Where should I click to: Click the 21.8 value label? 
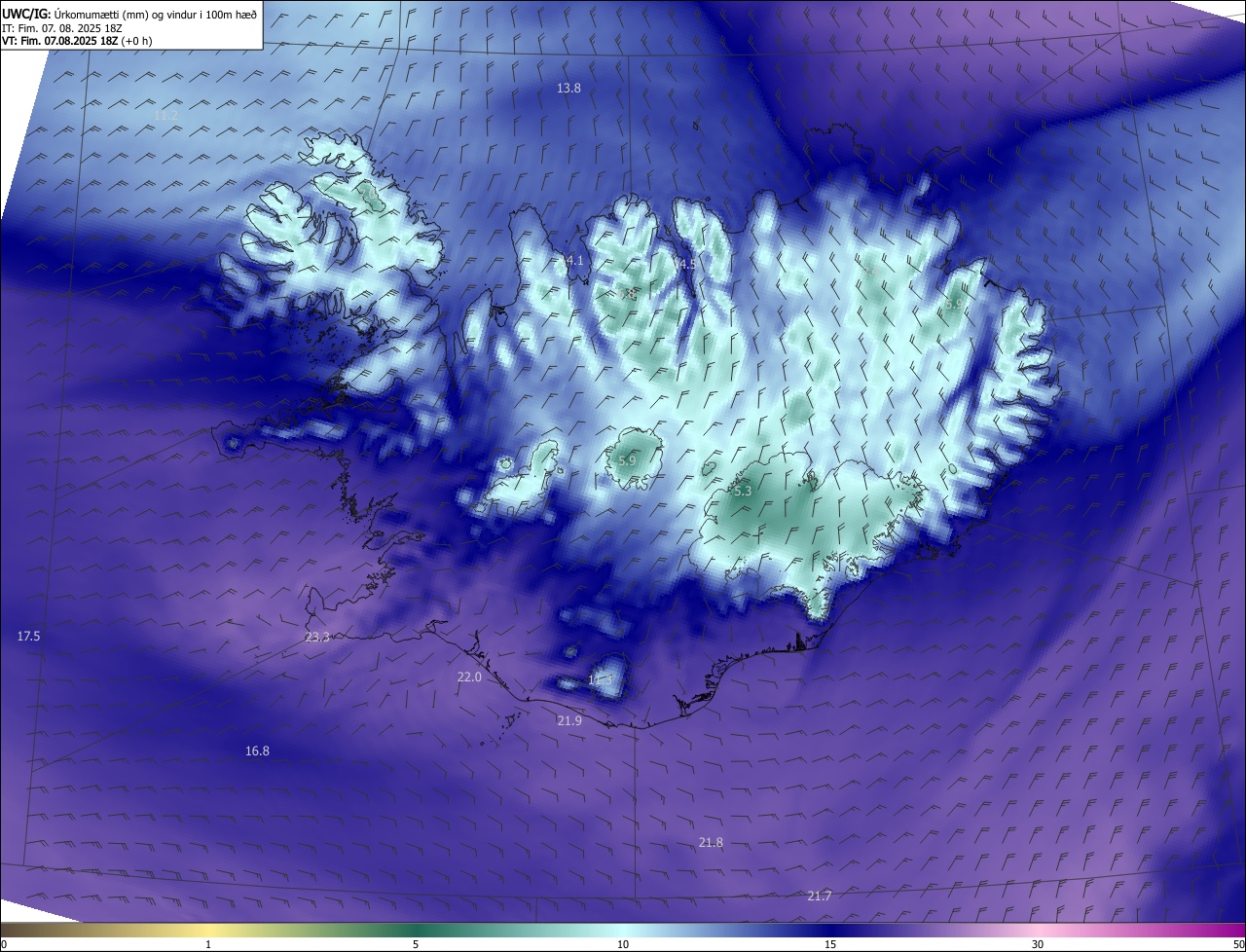tap(711, 843)
